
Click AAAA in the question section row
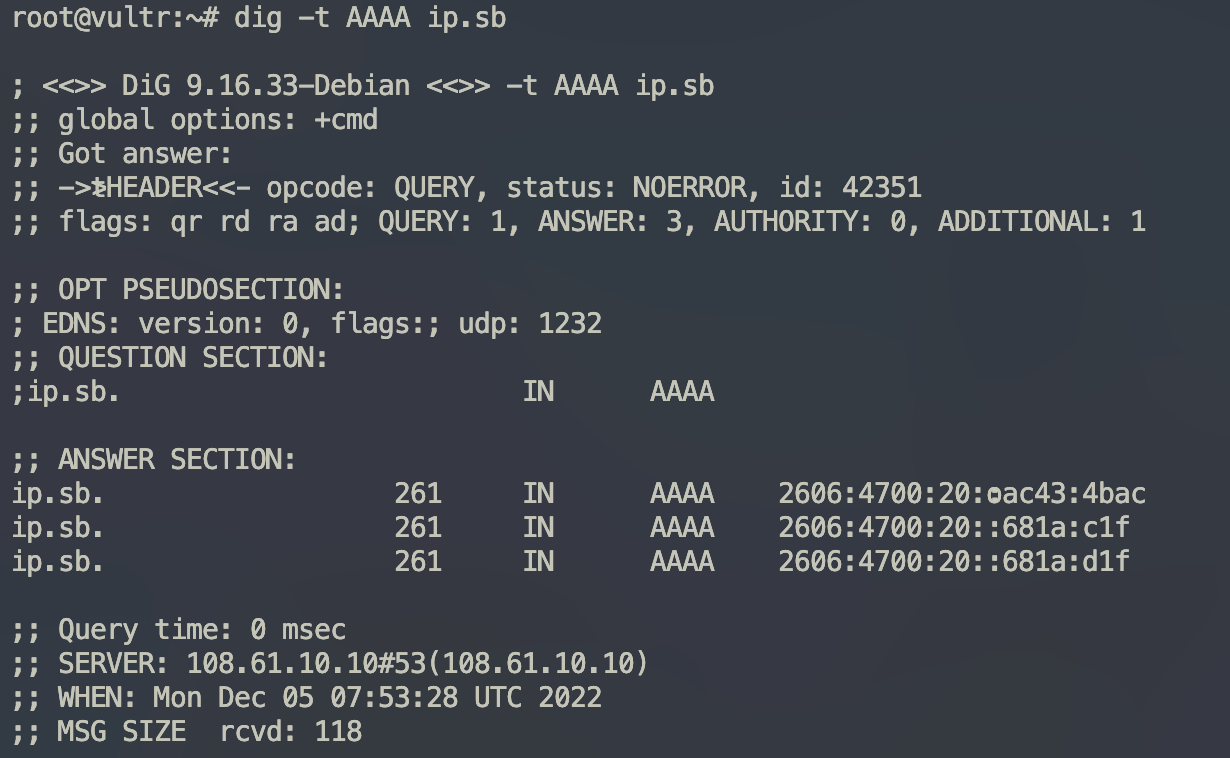(682, 392)
